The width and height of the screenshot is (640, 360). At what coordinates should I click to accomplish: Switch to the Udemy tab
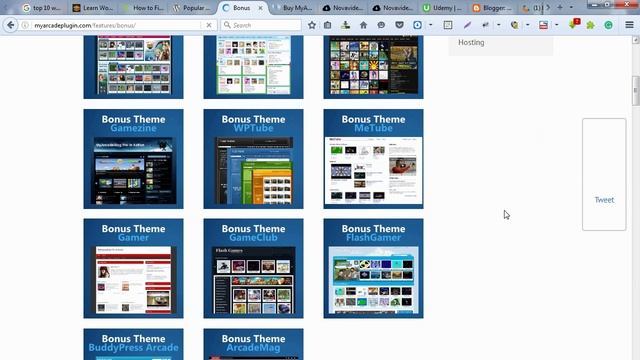point(442,8)
